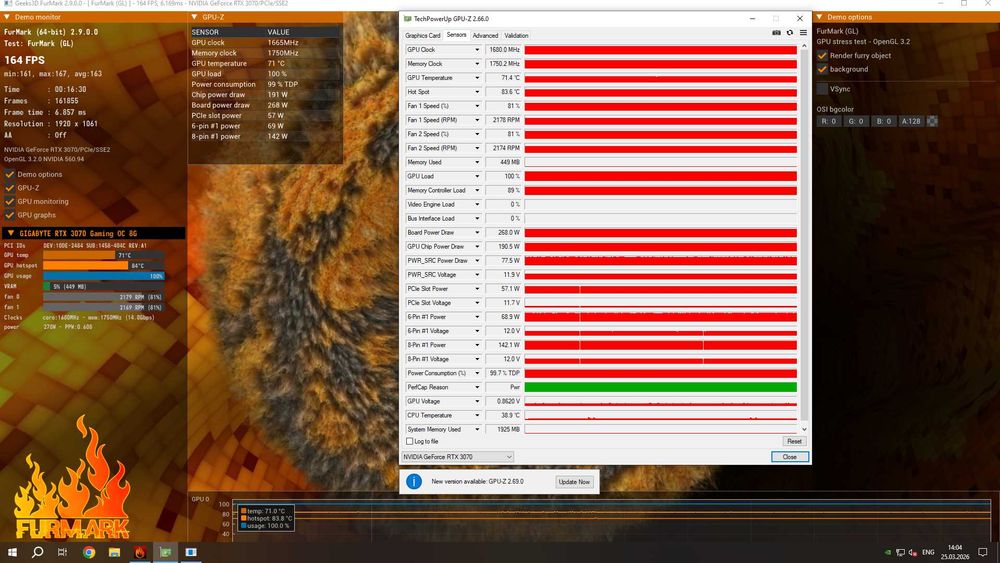The height and width of the screenshot is (563, 1000).
Task: Open Task View in taskbar
Action: tap(62, 552)
